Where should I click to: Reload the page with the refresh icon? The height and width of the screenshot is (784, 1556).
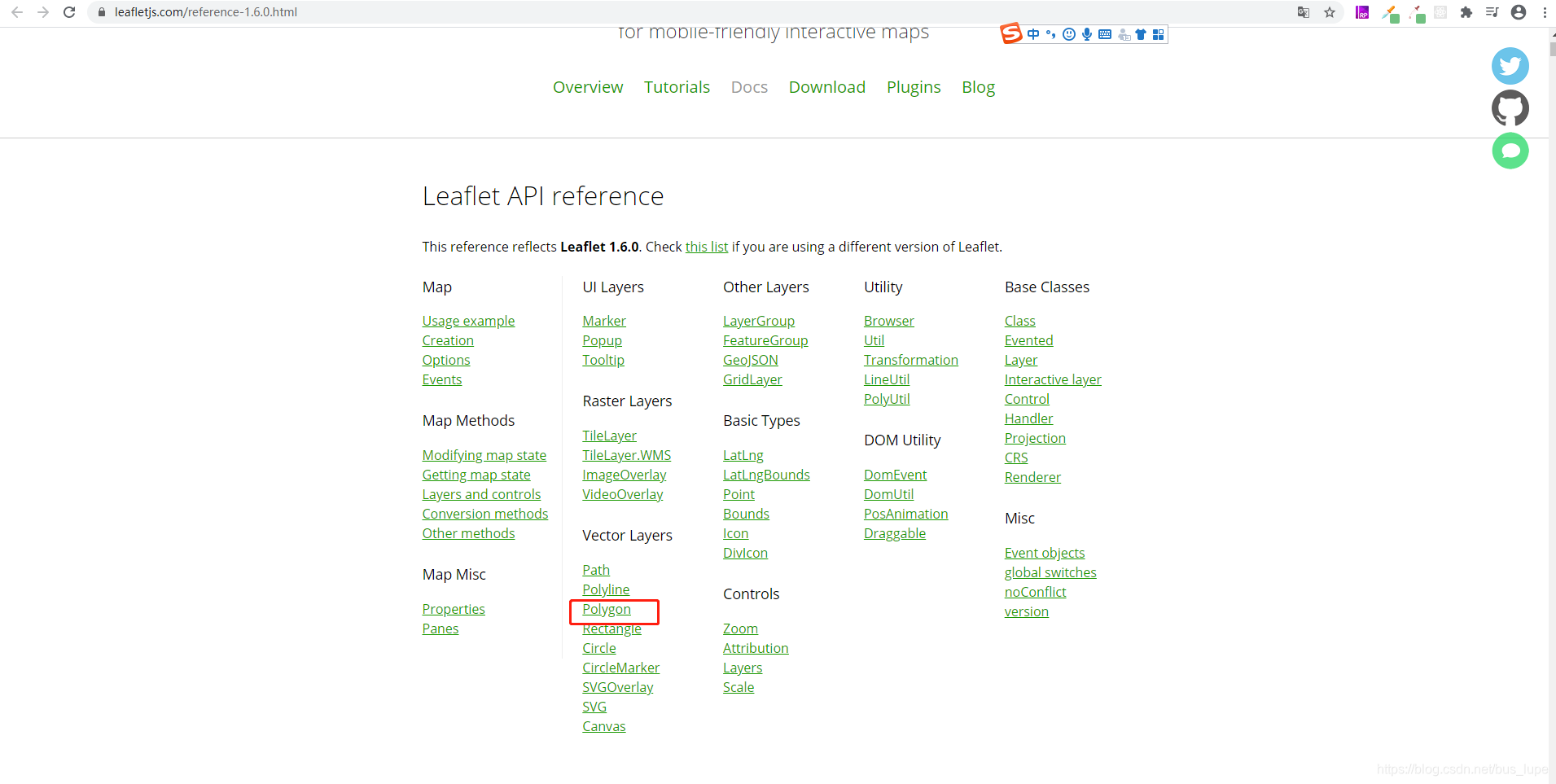pos(69,12)
